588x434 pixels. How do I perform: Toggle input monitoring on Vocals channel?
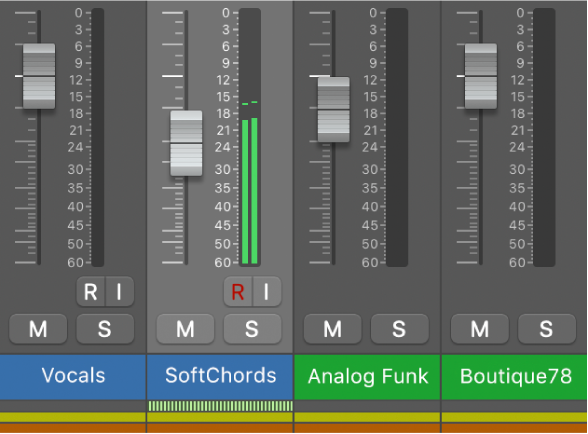click(120, 291)
